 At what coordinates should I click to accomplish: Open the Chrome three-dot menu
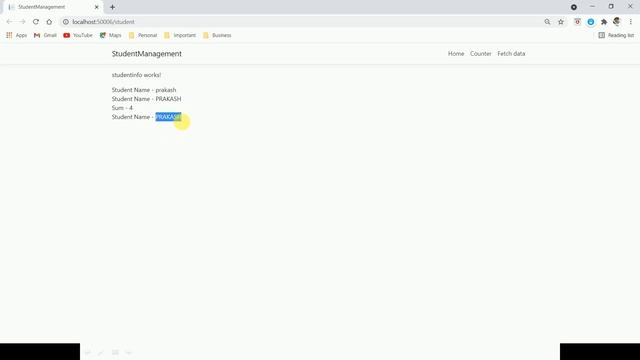point(631,22)
